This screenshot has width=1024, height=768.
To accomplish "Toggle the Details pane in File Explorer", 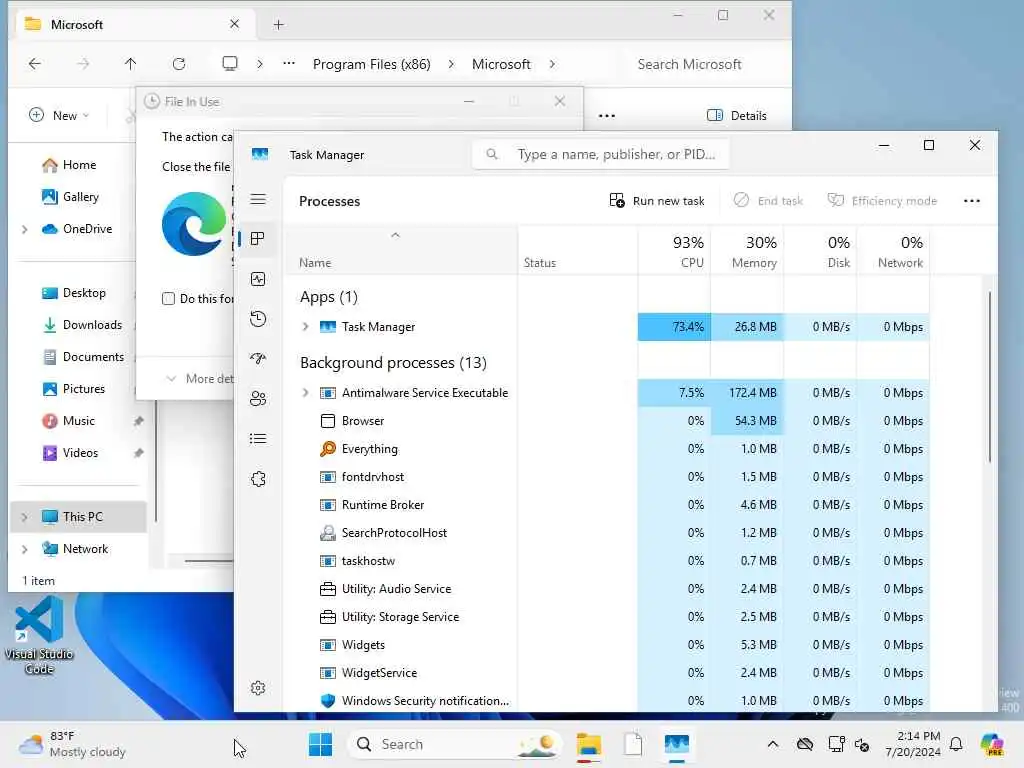I will point(737,116).
